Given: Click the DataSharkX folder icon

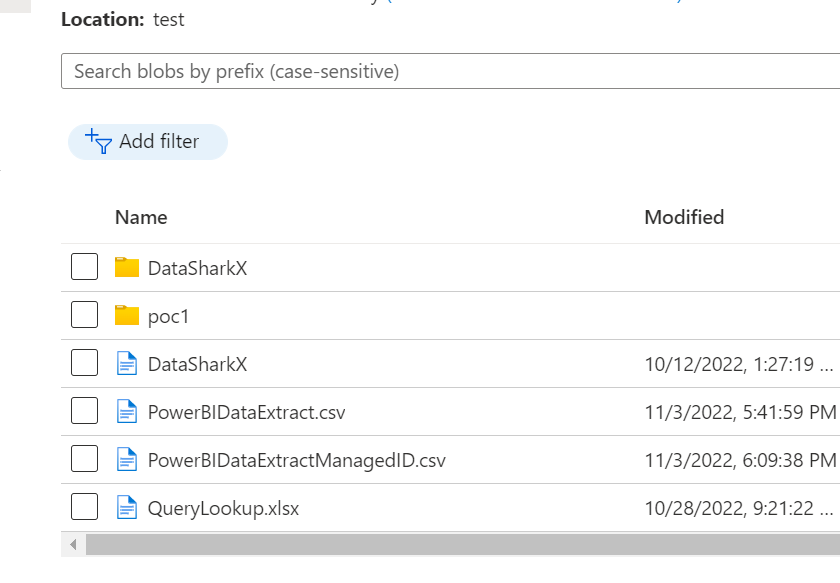Looking at the screenshot, I should click(x=127, y=267).
